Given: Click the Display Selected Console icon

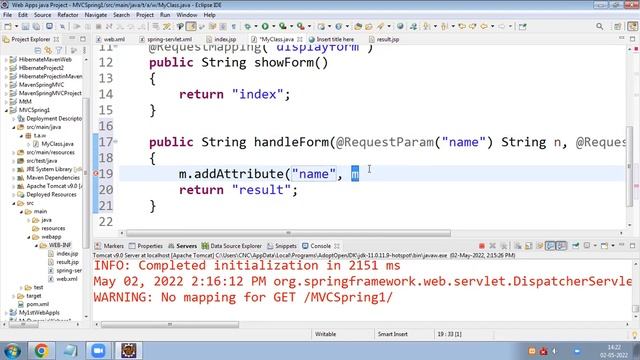Looking at the screenshot, I should click(587, 246).
